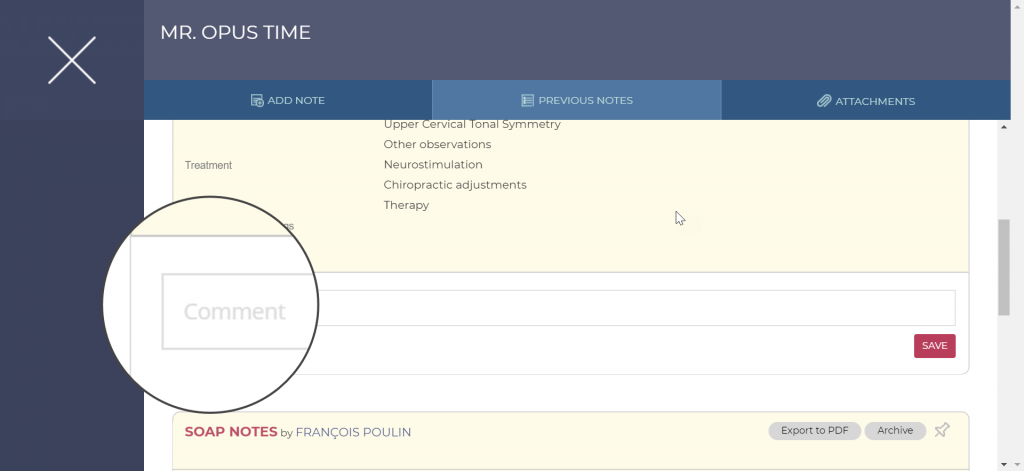Screen dimensions: 1024x471
Task: Pin the SOAP Notes entry
Action: 942,430
